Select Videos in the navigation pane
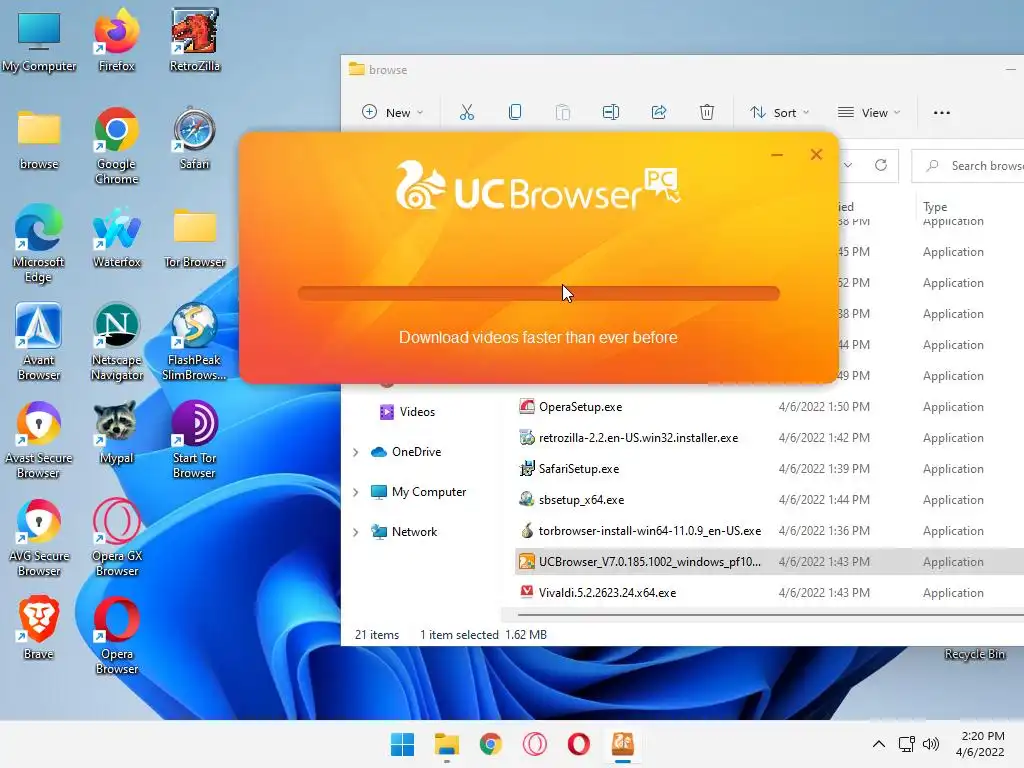Image resolution: width=1024 pixels, height=768 pixels. click(408, 411)
